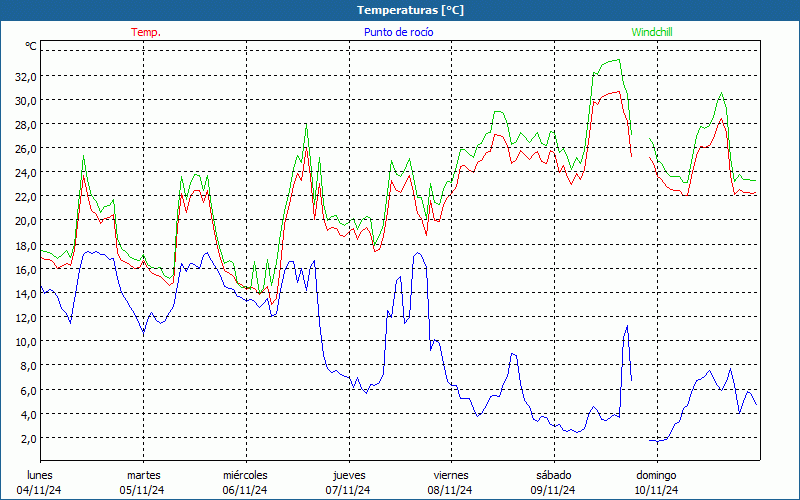Click the 18,0 y-axis value
This screenshot has width=800, height=500.
coord(26,245)
